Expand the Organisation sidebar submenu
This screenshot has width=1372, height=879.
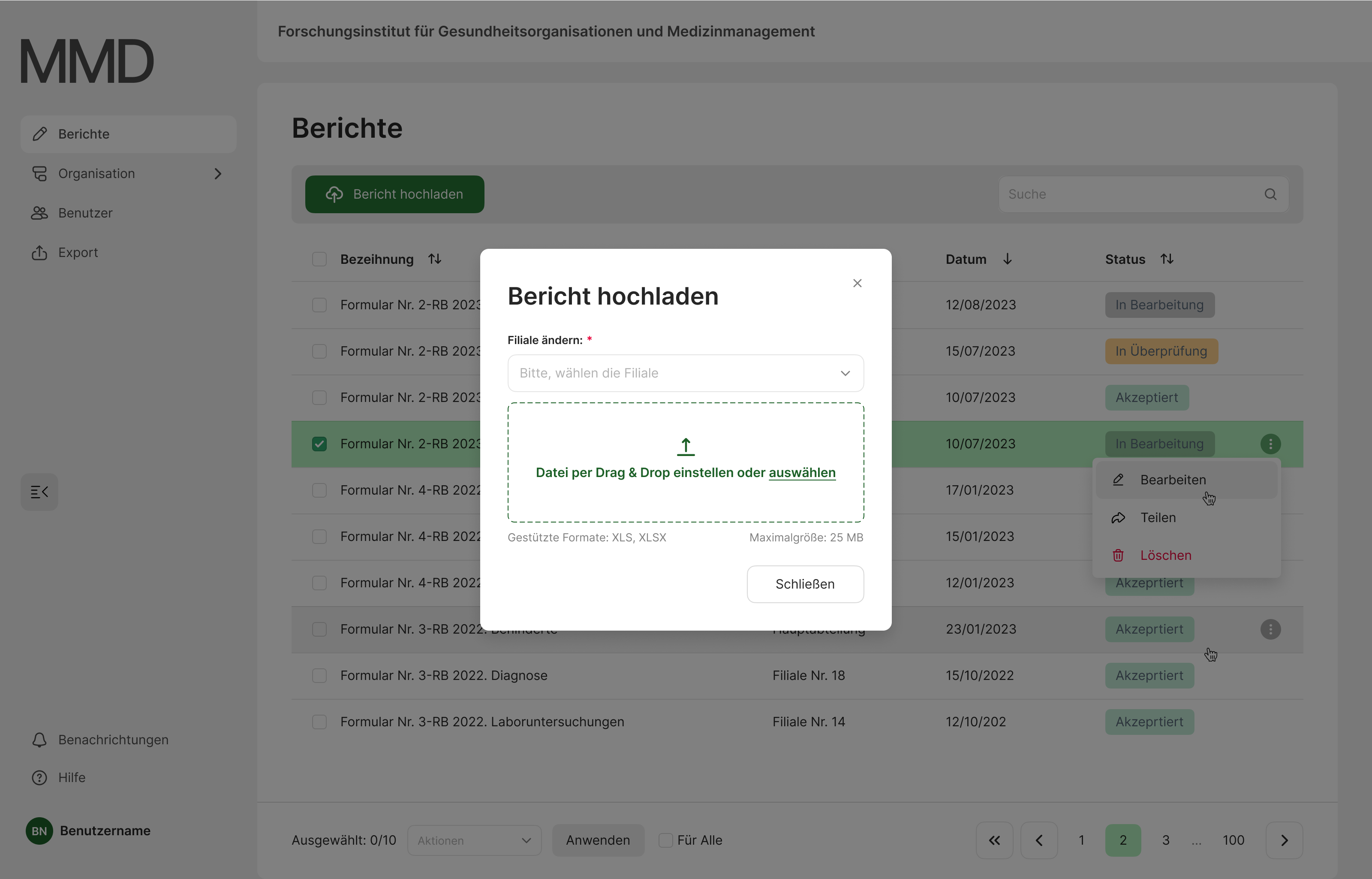217,173
